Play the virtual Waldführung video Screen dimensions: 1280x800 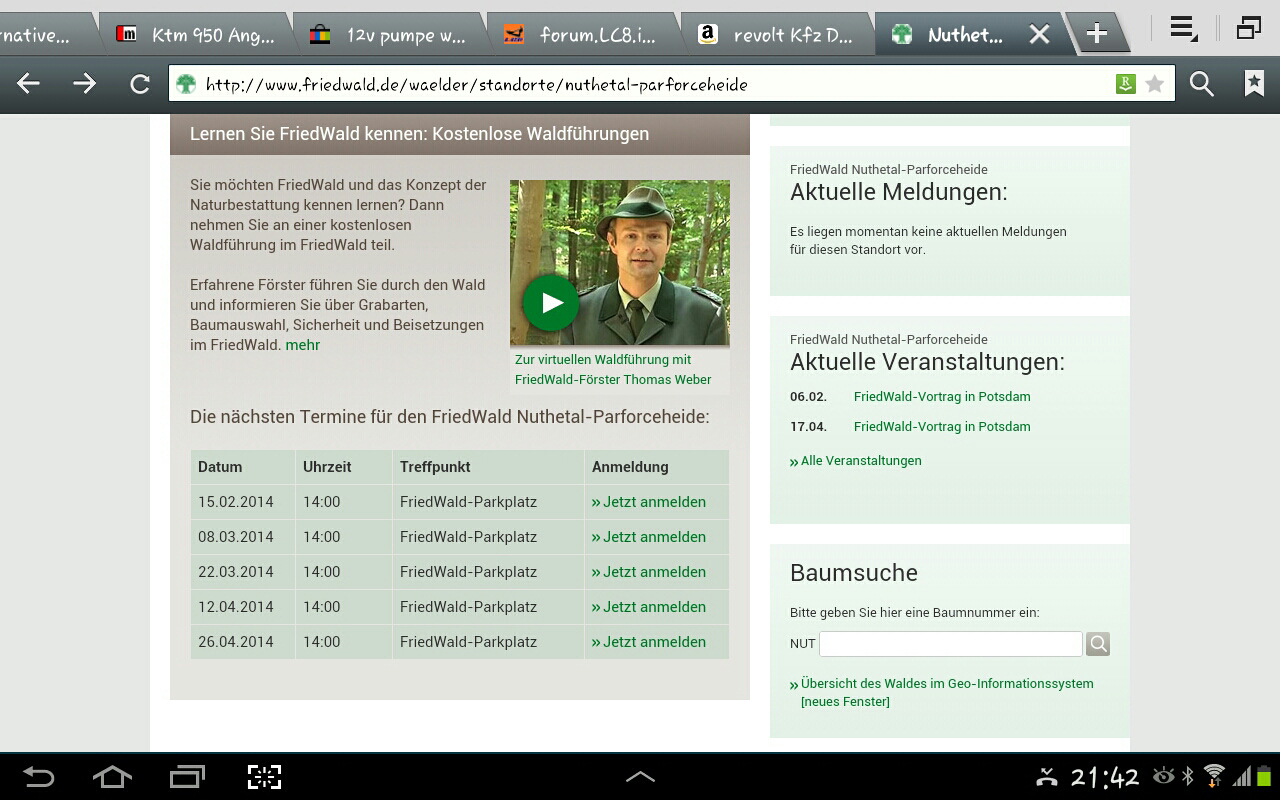tap(550, 302)
